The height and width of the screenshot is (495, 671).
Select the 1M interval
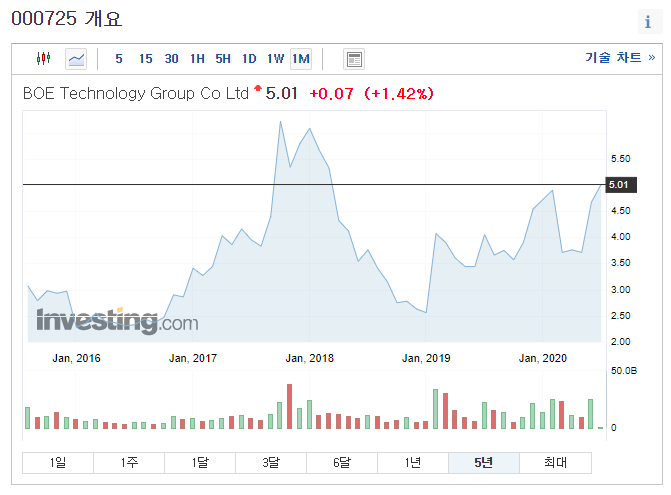301,59
